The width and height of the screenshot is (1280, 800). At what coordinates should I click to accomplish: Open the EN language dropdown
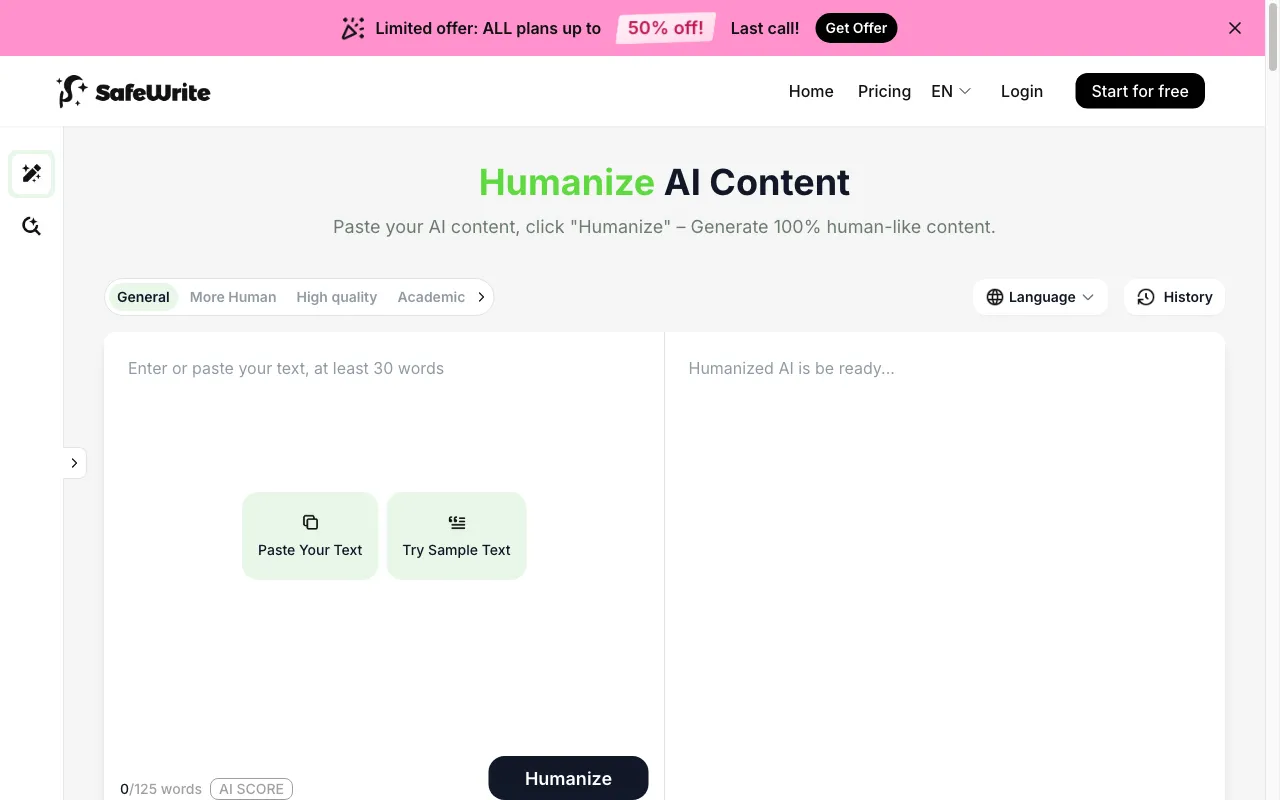[951, 91]
